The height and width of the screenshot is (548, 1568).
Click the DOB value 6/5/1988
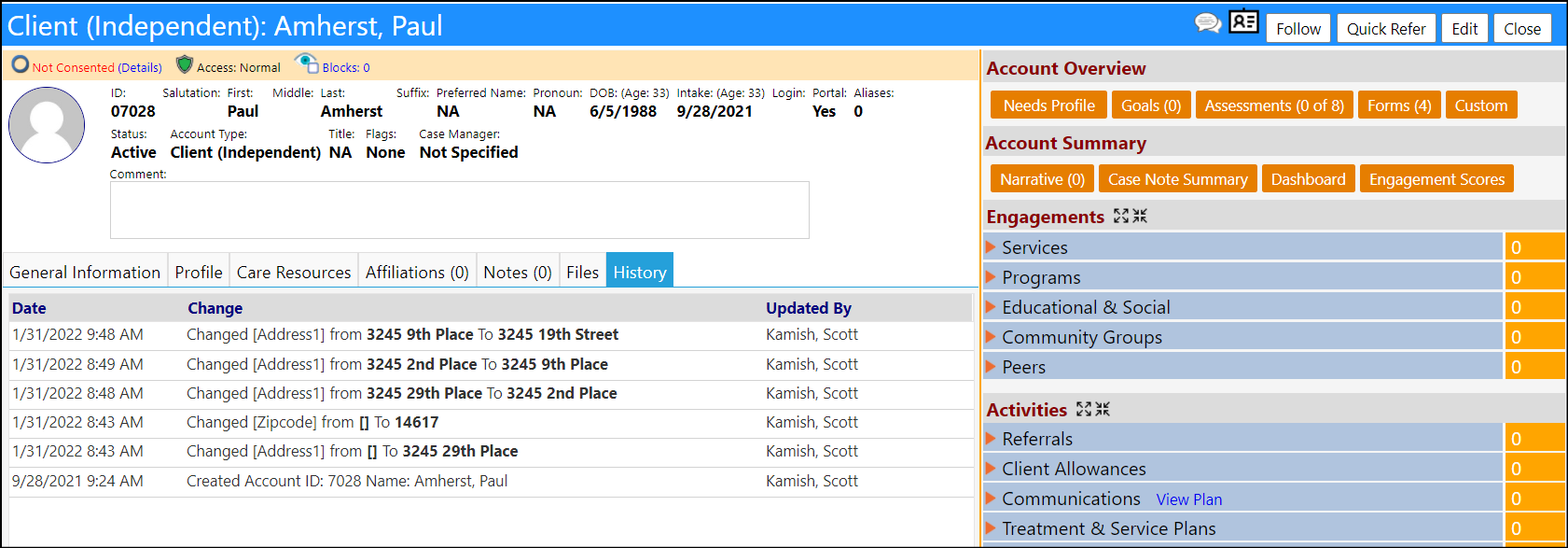[x=623, y=111]
